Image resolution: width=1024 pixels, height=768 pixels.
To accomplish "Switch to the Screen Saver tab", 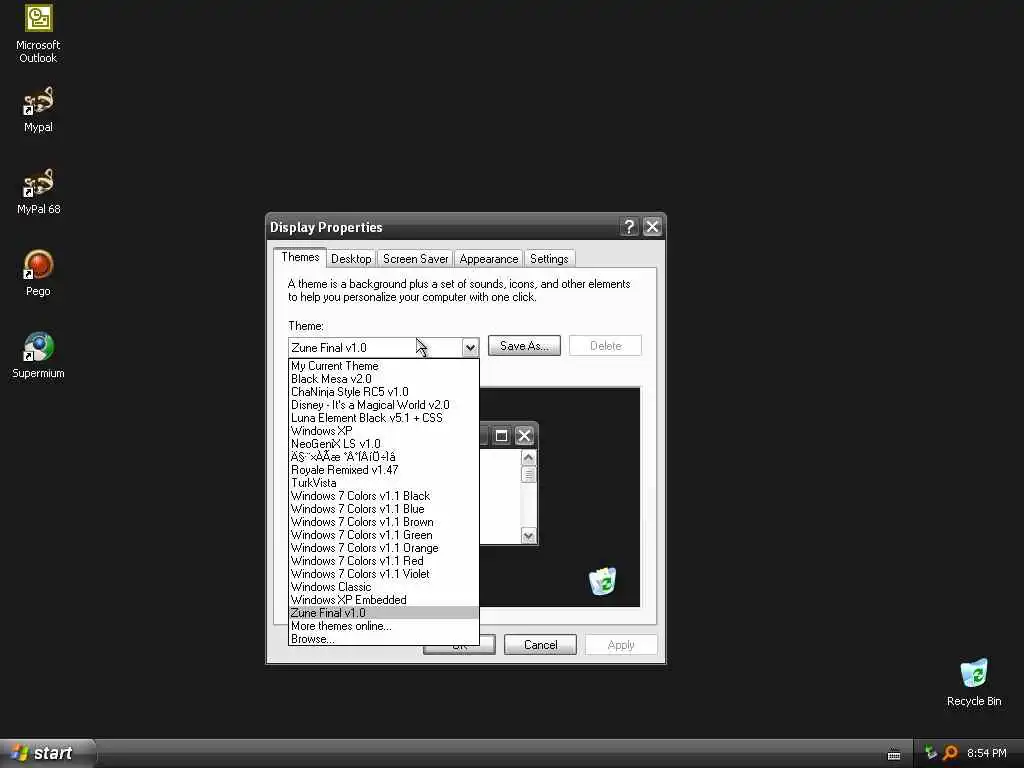I will tap(415, 259).
